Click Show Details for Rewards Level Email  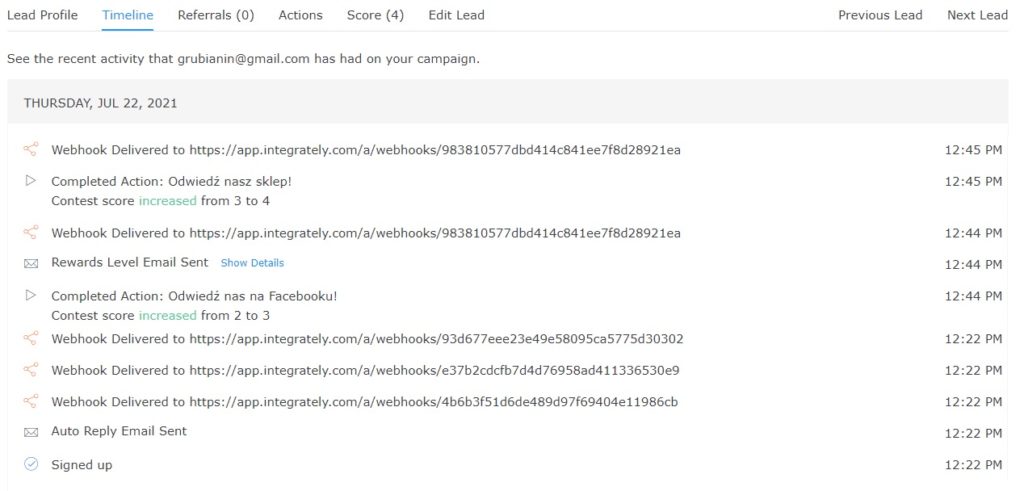tap(252, 263)
